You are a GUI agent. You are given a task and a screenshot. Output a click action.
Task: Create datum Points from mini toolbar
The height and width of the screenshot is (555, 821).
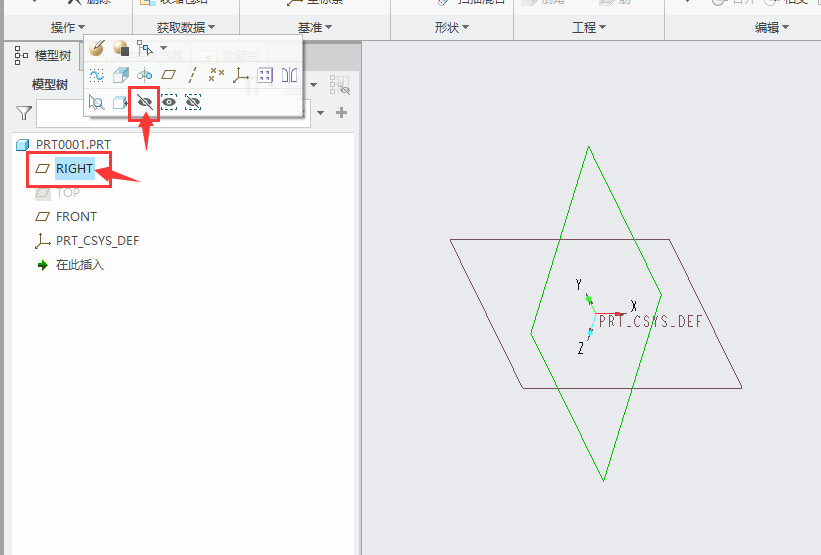pyautogui.click(x=216, y=75)
